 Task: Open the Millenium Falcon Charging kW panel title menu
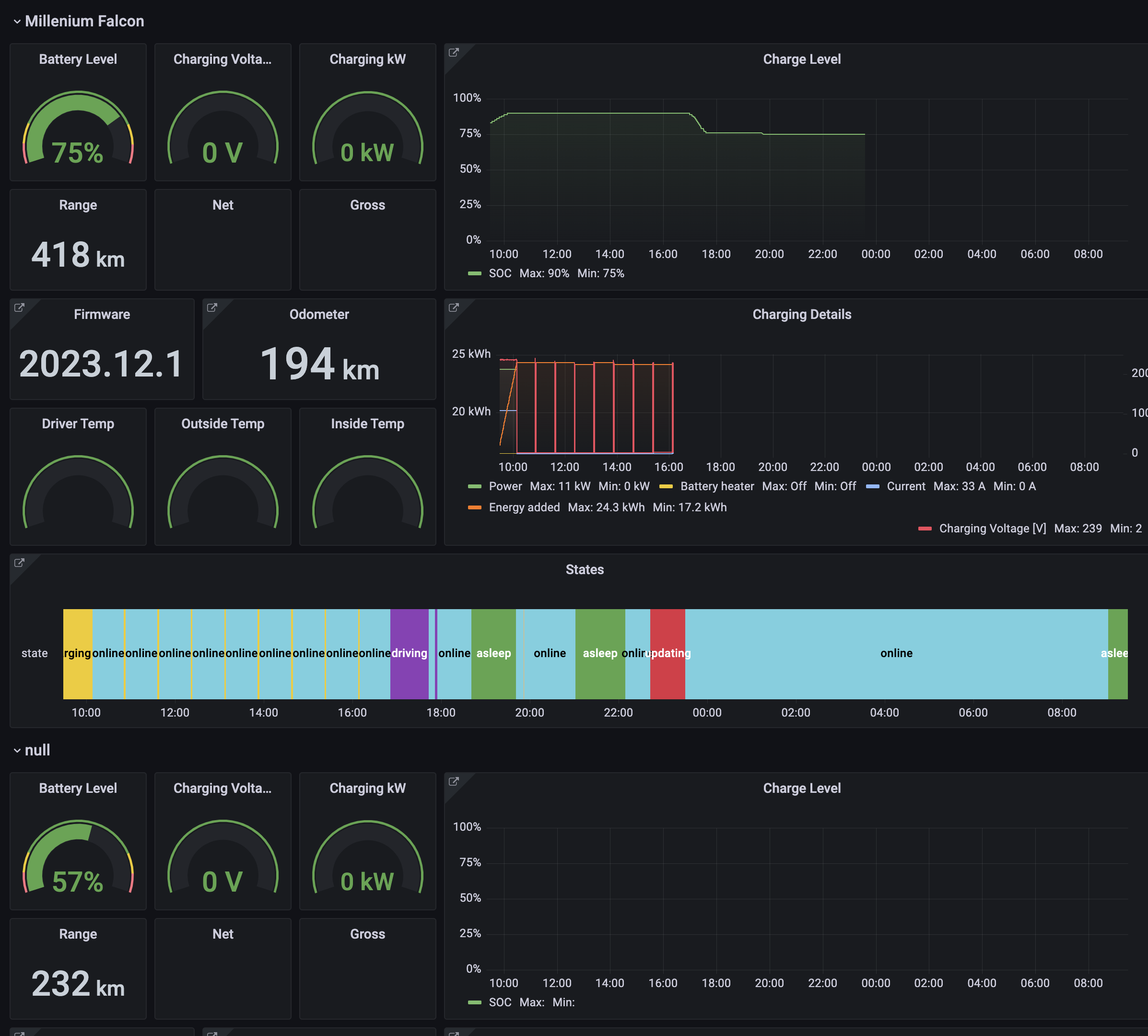[368, 59]
